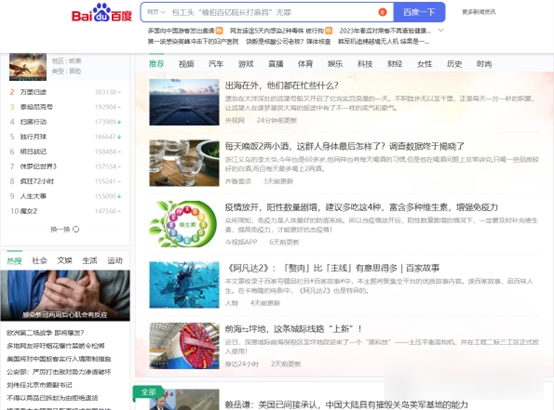Select the 科技 category tab
The width and height of the screenshot is (554, 410).
coord(365,64)
